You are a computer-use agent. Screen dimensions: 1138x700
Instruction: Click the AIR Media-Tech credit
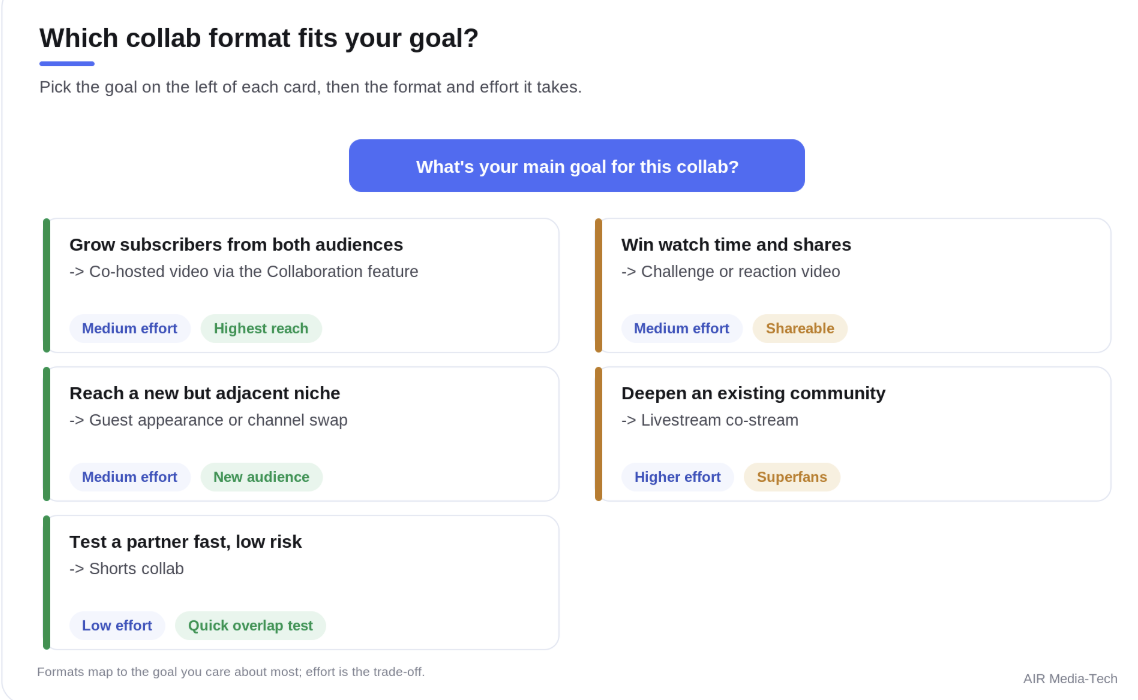coord(1070,678)
